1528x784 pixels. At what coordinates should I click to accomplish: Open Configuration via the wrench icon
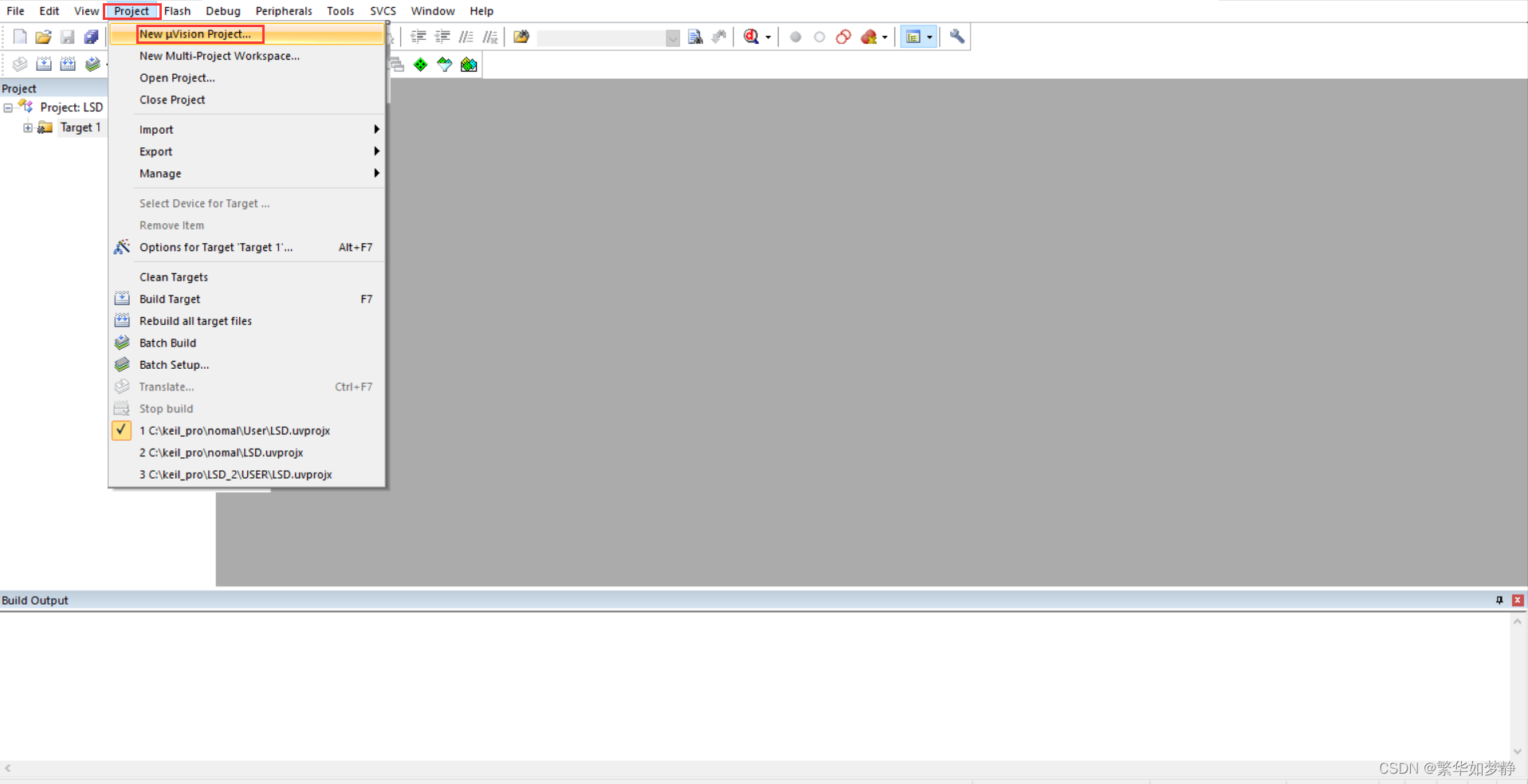[x=957, y=37]
